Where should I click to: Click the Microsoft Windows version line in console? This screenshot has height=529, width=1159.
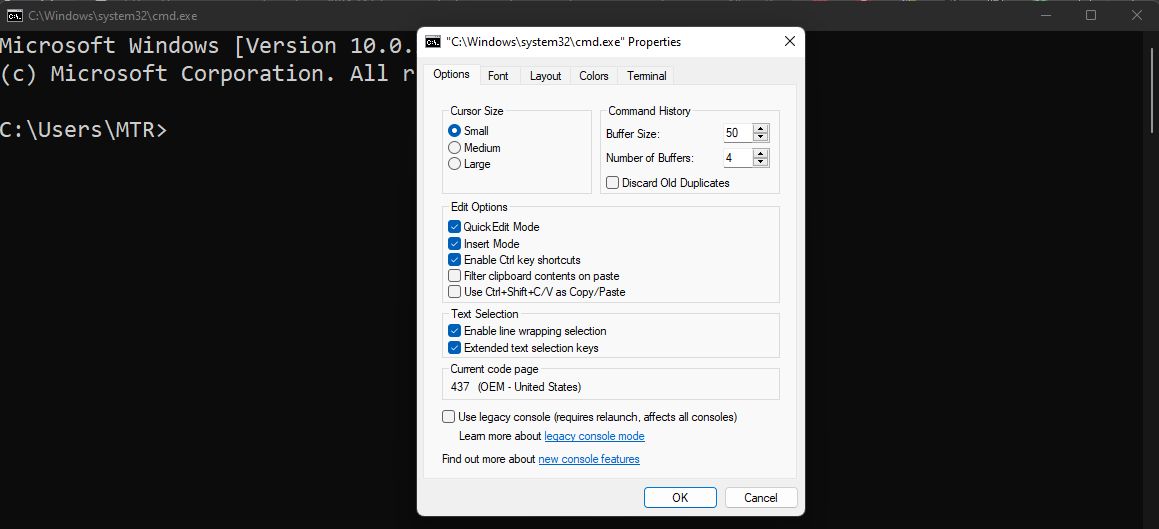point(205,46)
